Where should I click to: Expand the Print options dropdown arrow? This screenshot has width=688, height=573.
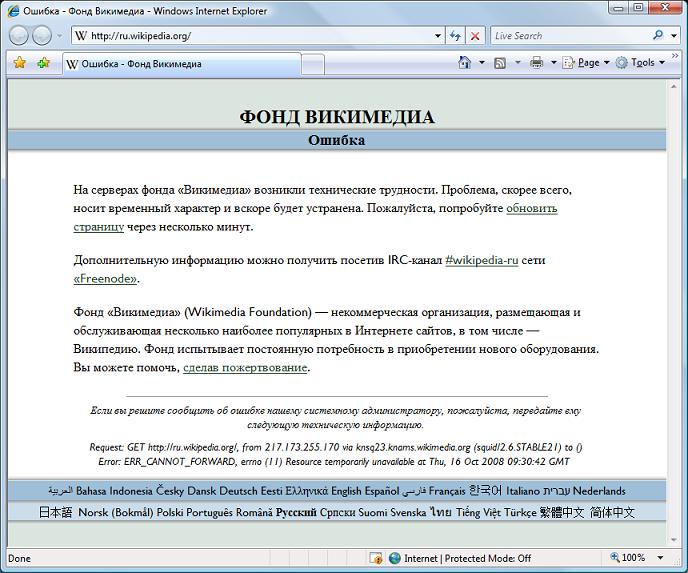pos(553,62)
